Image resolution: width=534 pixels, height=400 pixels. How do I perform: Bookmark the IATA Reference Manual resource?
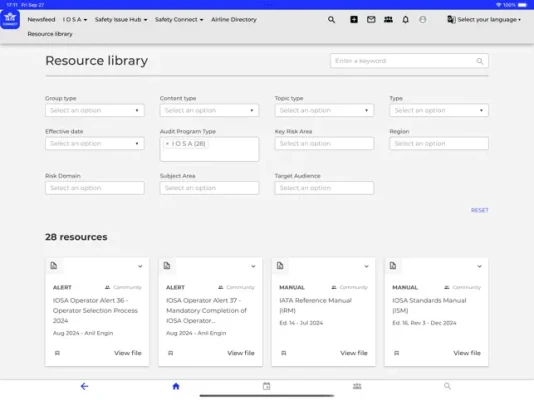point(284,353)
